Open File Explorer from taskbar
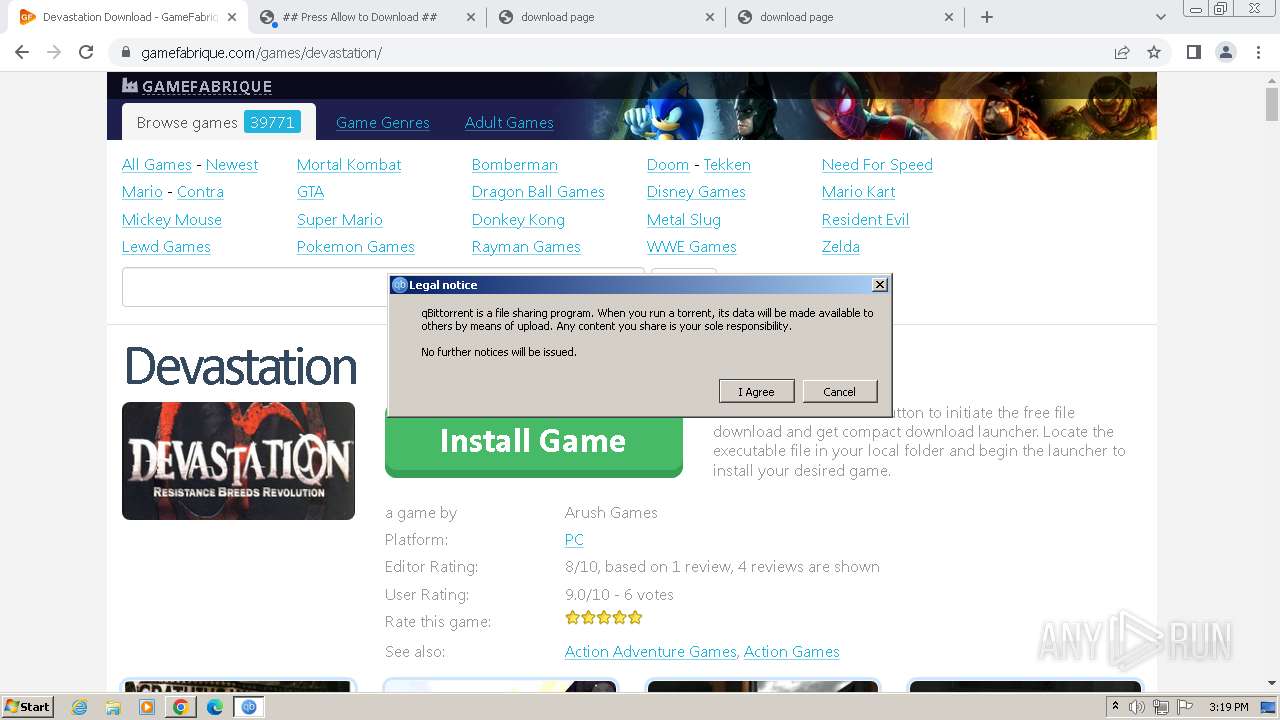 coord(113,707)
